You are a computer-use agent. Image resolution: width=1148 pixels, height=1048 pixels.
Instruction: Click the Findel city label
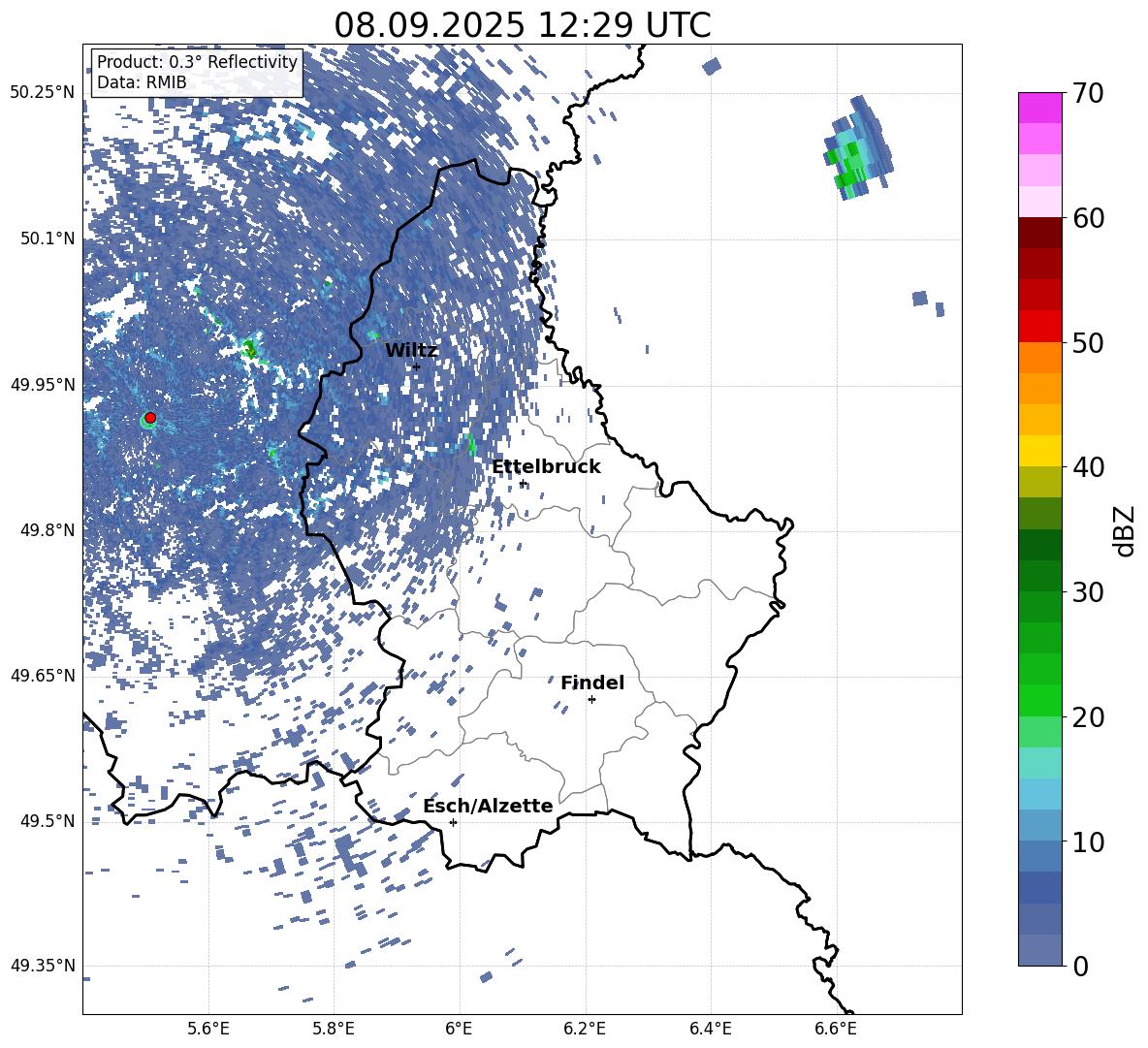592,683
